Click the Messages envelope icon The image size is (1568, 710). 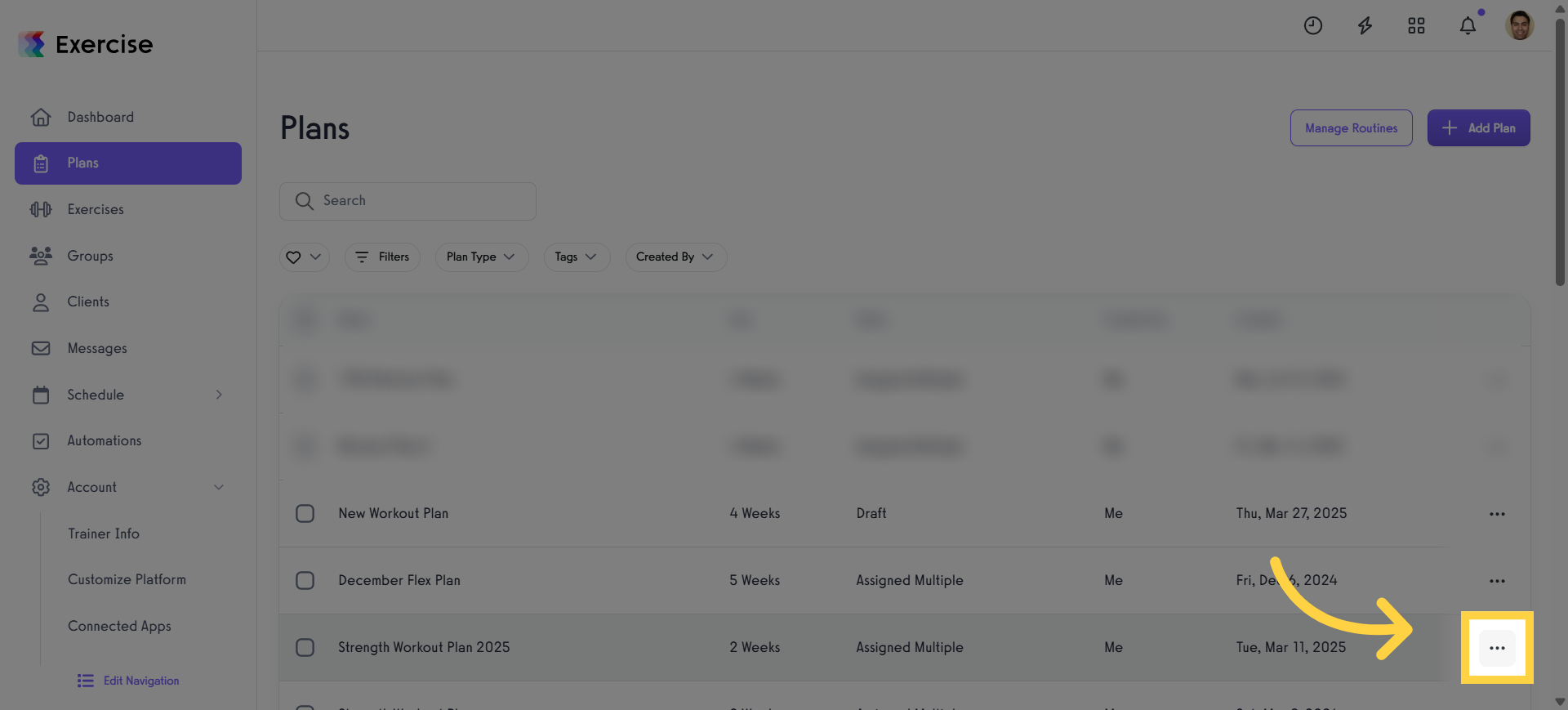click(41, 348)
